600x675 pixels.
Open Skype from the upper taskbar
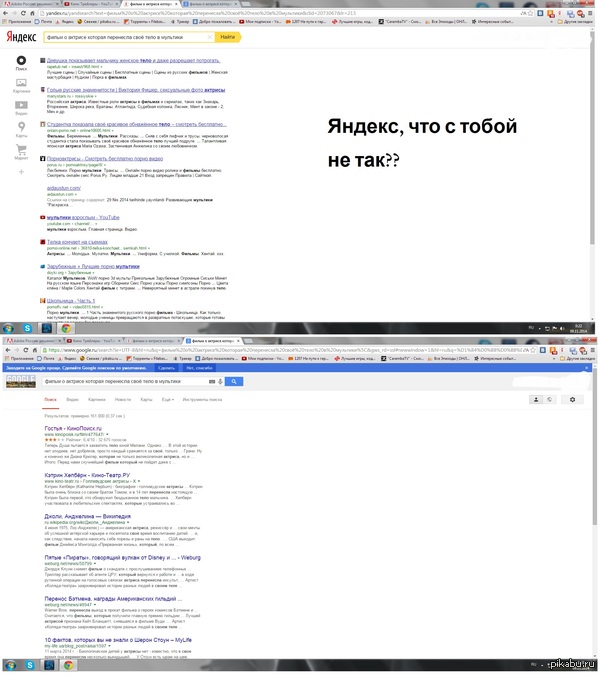click(28, 329)
